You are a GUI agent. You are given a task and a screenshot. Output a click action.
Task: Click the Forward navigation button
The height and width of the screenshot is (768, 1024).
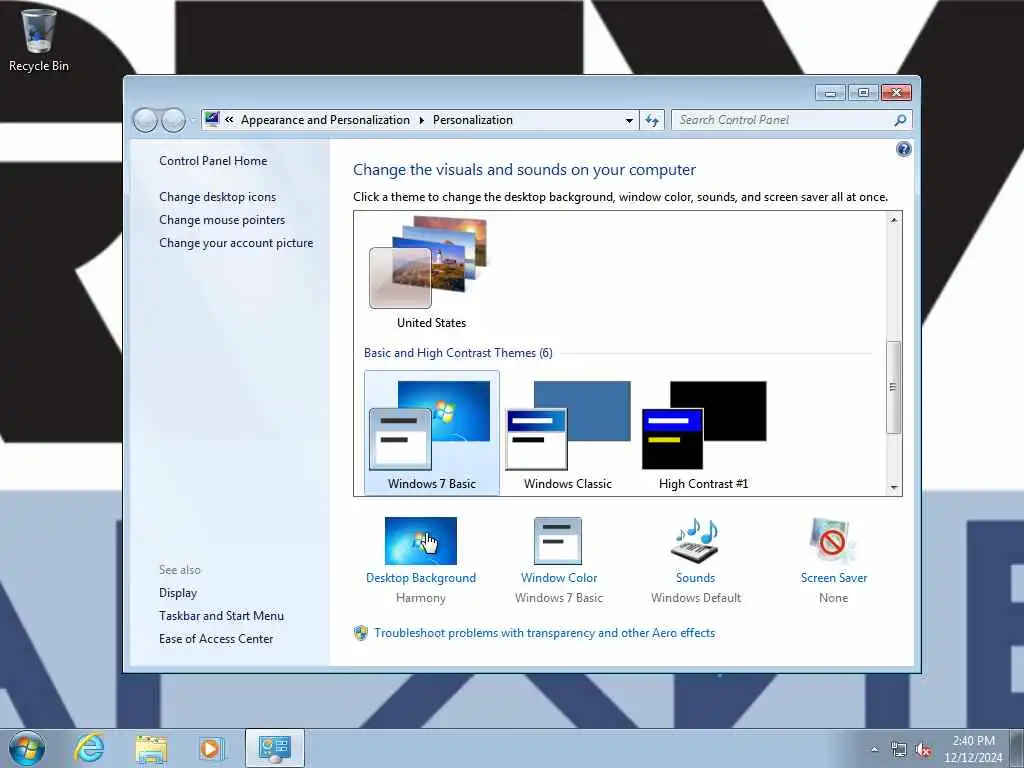[x=173, y=120]
